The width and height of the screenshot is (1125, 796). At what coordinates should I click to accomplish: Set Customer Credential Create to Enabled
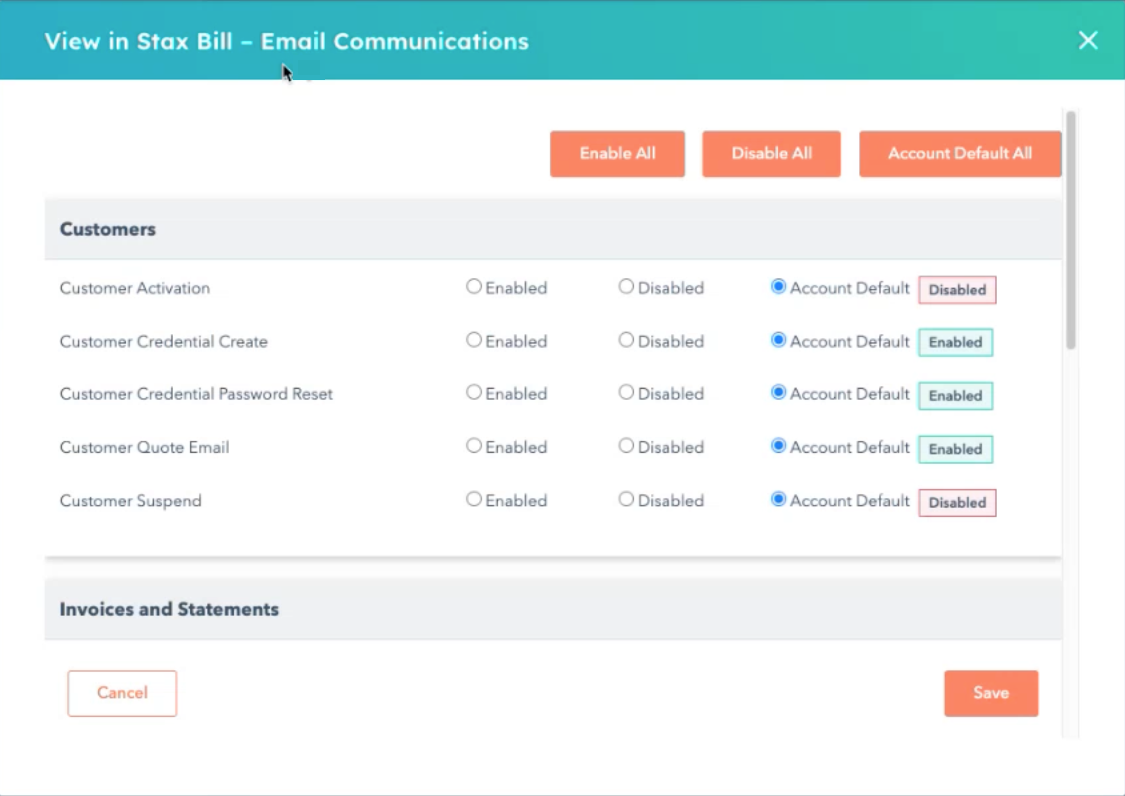474,340
